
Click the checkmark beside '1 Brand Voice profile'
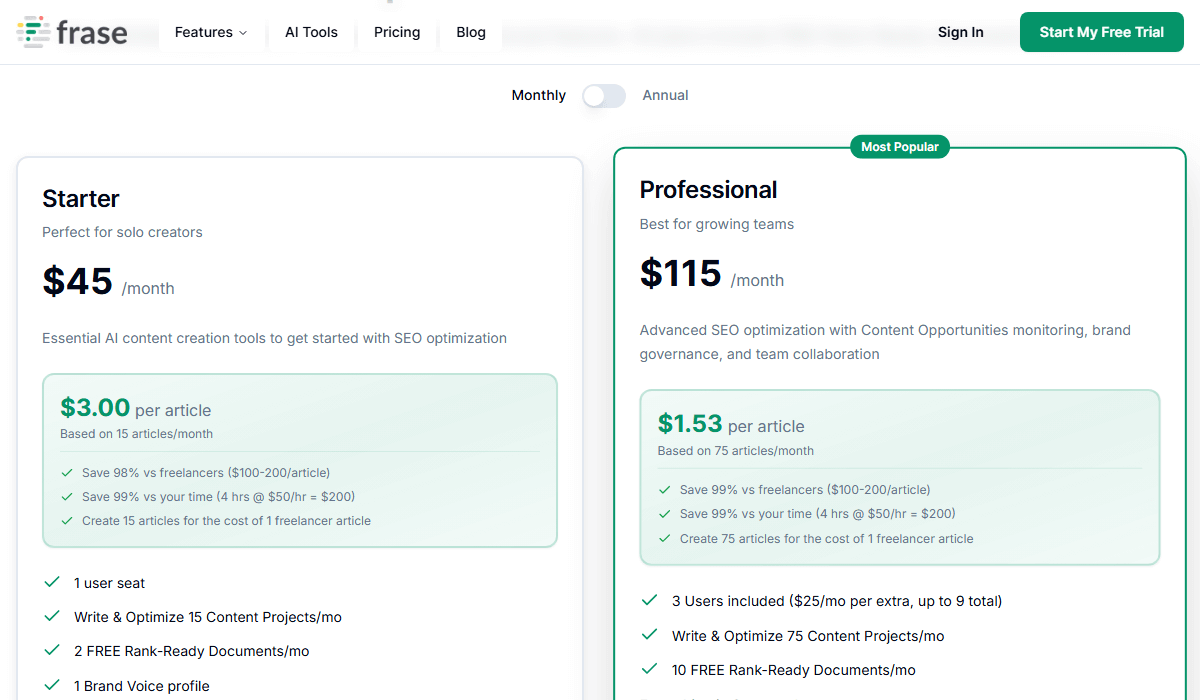(53, 686)
